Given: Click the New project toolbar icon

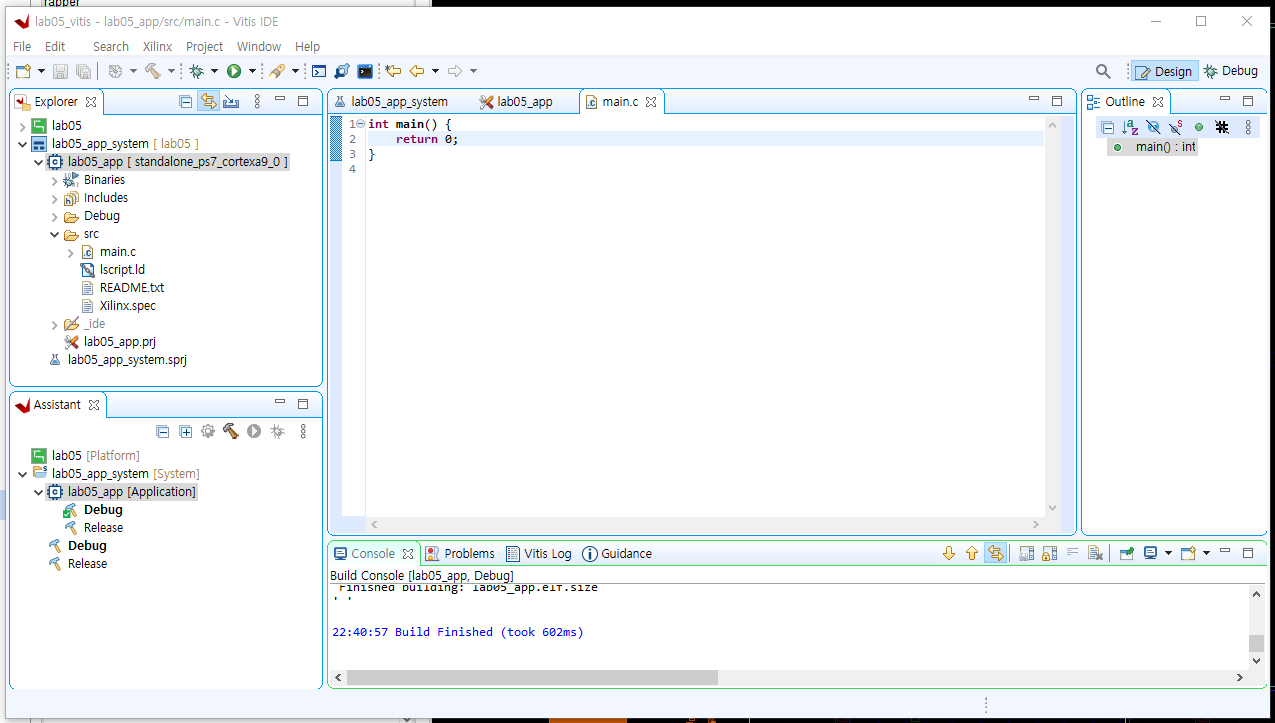Looking at the screenshot, I should pos(24,71).
